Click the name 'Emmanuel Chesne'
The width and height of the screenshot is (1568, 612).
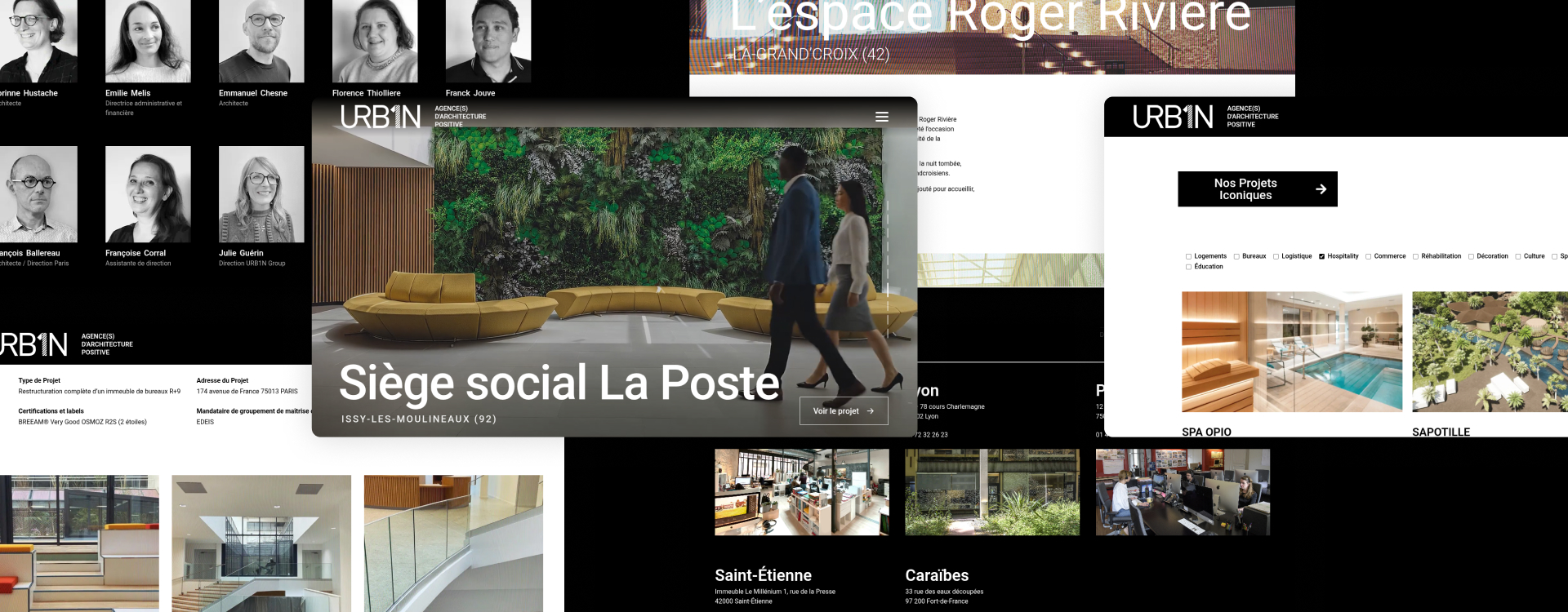[x=253, y=93]
